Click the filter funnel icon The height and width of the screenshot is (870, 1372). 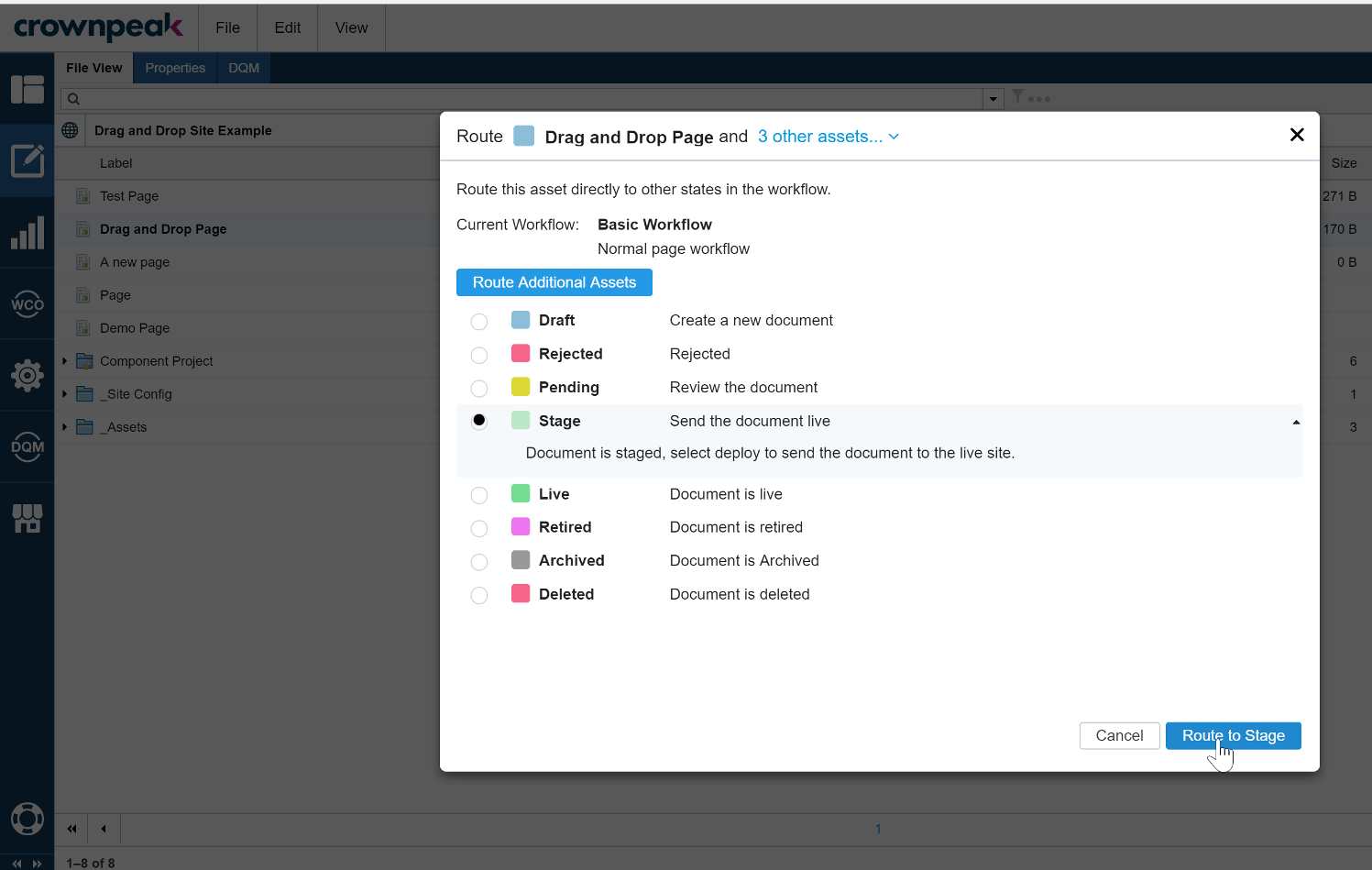click(x=1017, y=96)
